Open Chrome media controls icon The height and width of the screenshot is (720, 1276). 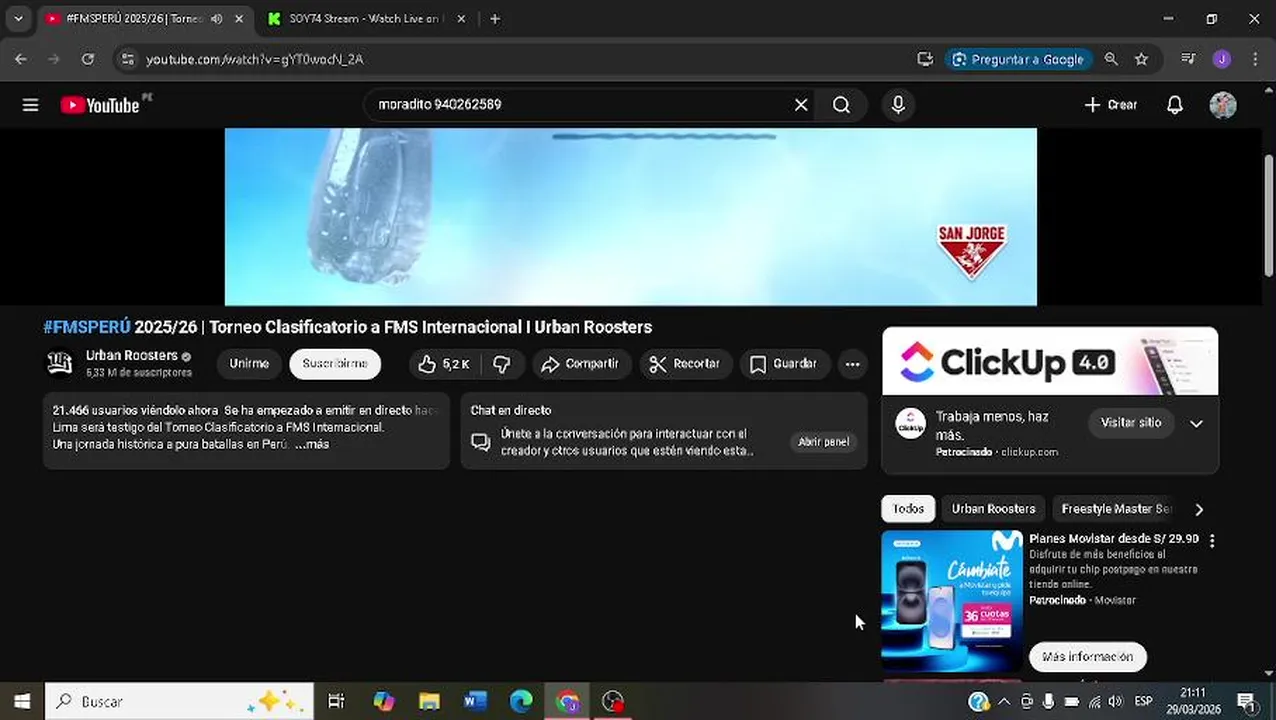point(1188,59)
